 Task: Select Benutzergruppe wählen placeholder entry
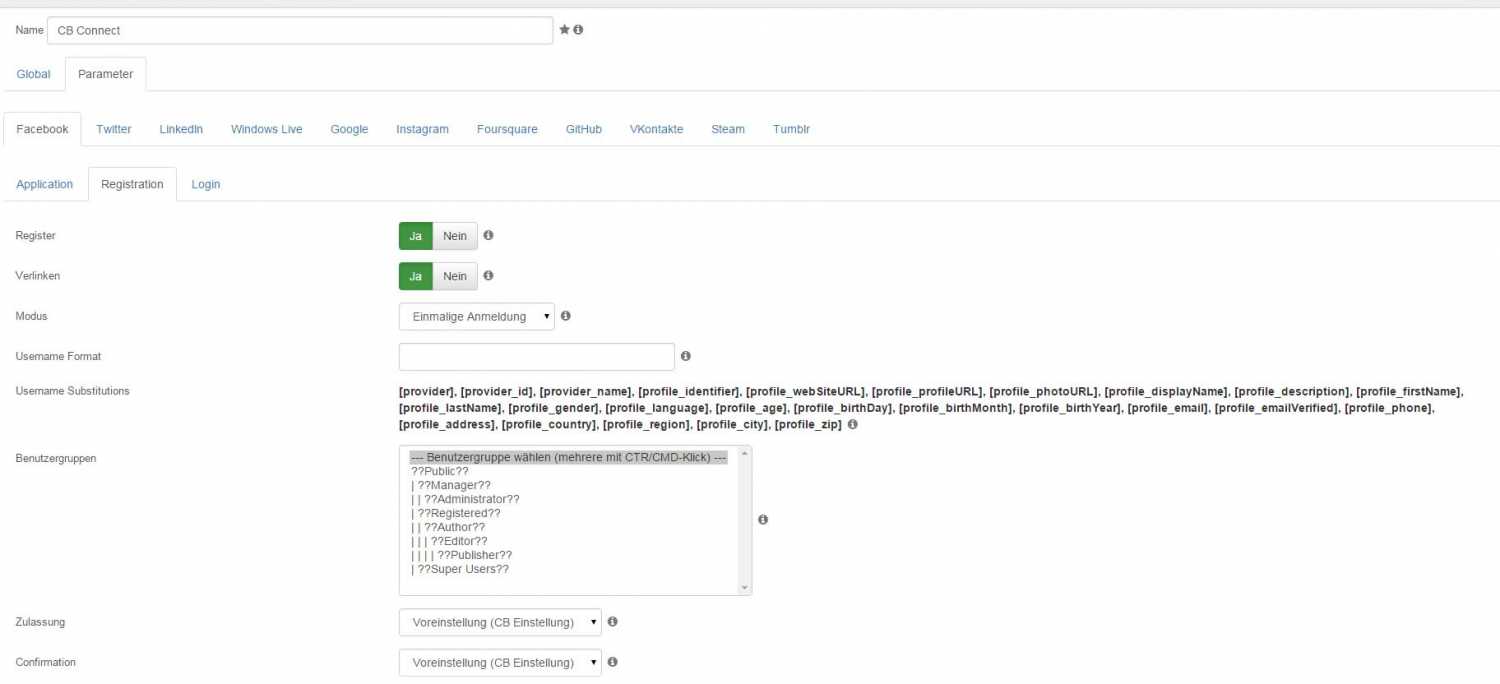click(568, 457)
